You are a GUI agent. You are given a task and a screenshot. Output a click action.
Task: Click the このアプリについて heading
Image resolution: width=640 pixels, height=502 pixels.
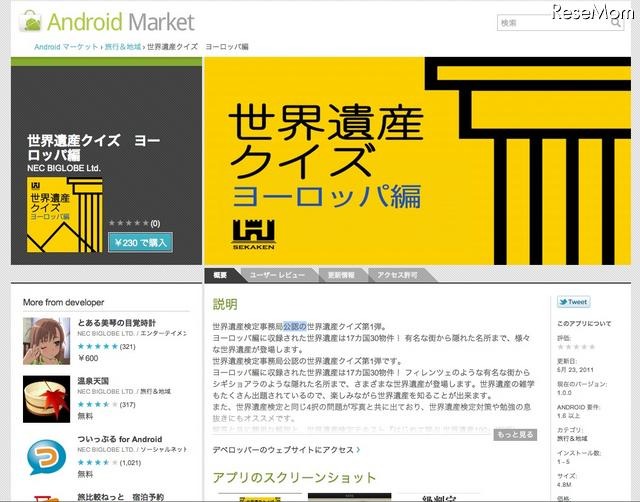point(584,323)
